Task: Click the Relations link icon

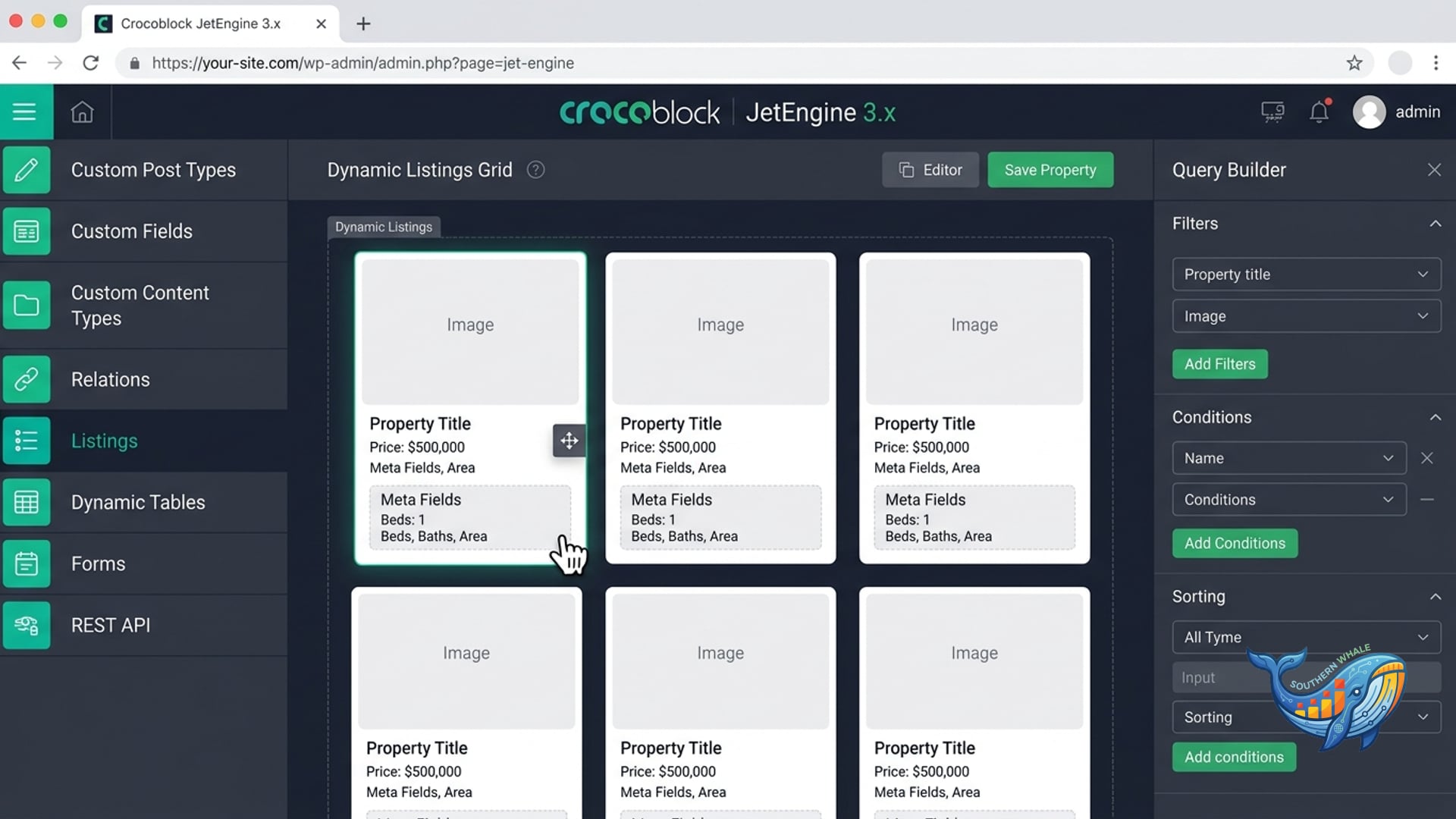Action: (x=27, y=379)
